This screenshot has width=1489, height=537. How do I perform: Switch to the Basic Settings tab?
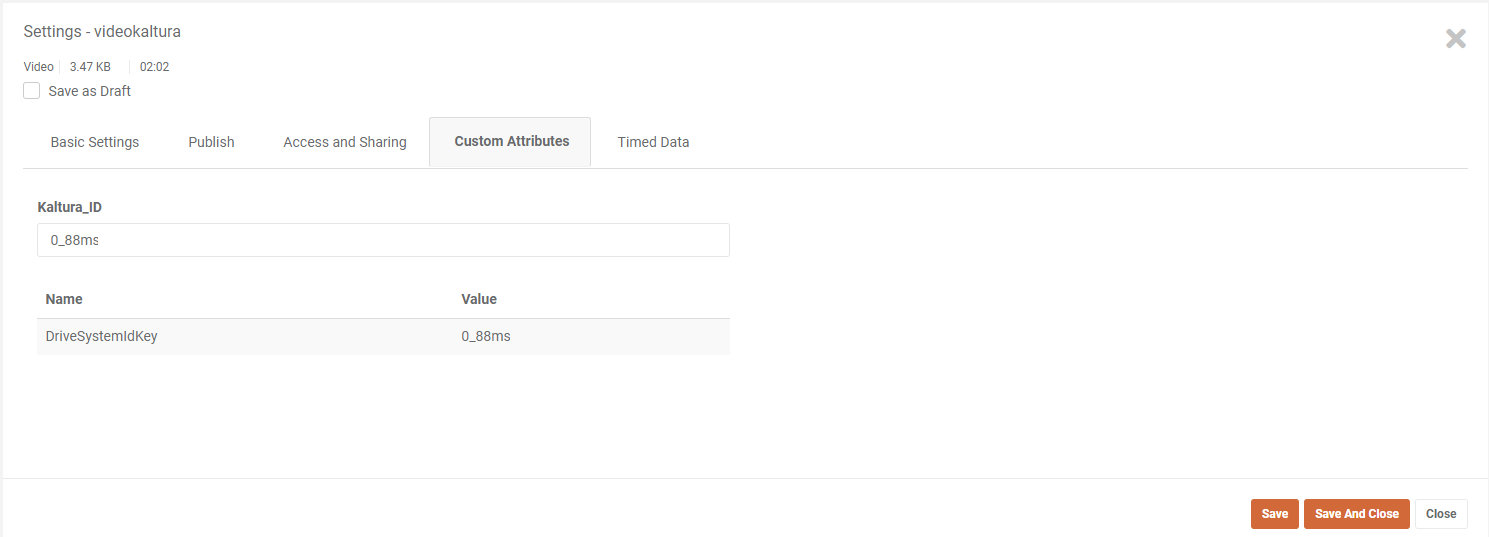(95, 142)
